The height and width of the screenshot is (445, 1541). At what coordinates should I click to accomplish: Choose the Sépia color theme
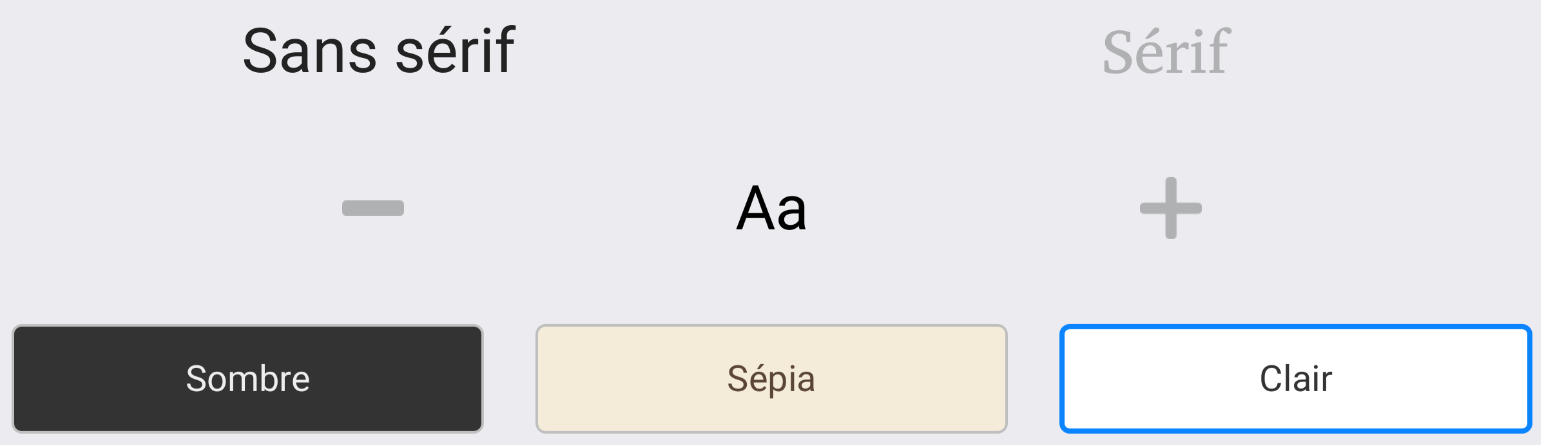pyautogui.click(x=771, y=379)
